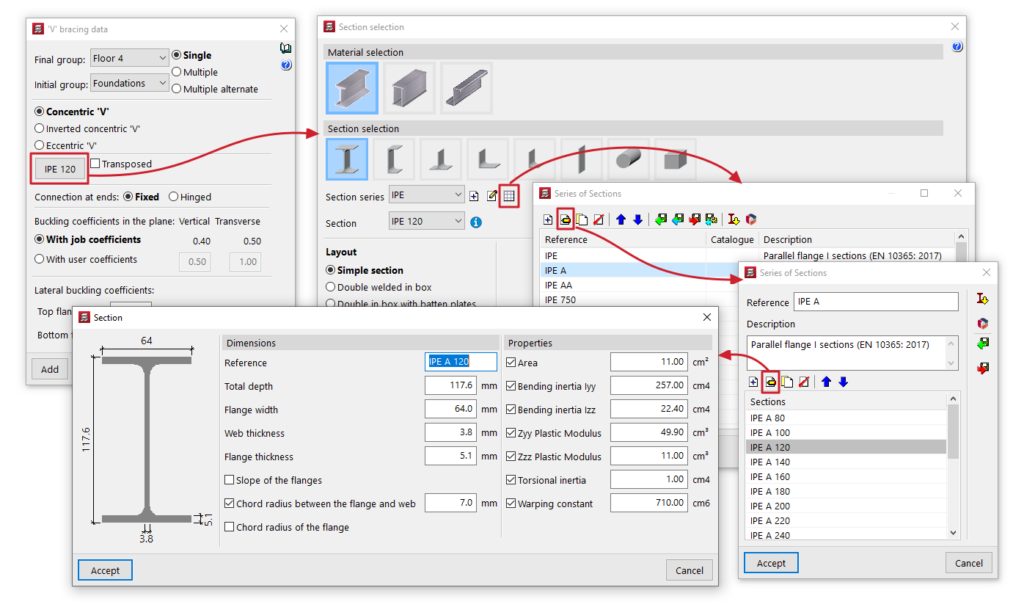
Task: Move series down in series list toolbar
Action: click(638, 220)
